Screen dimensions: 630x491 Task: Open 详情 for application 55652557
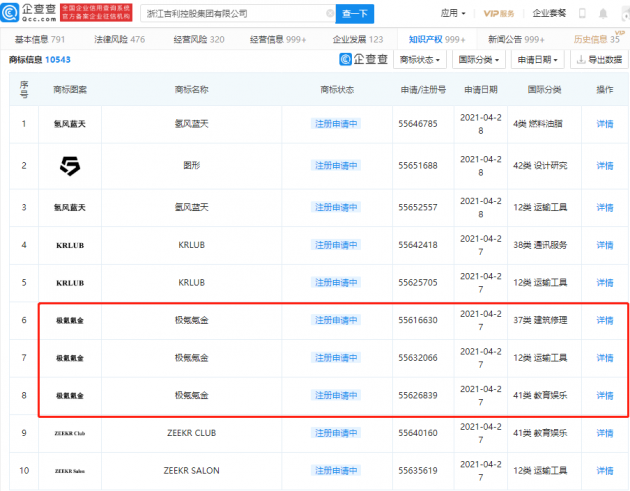[604, 207]
